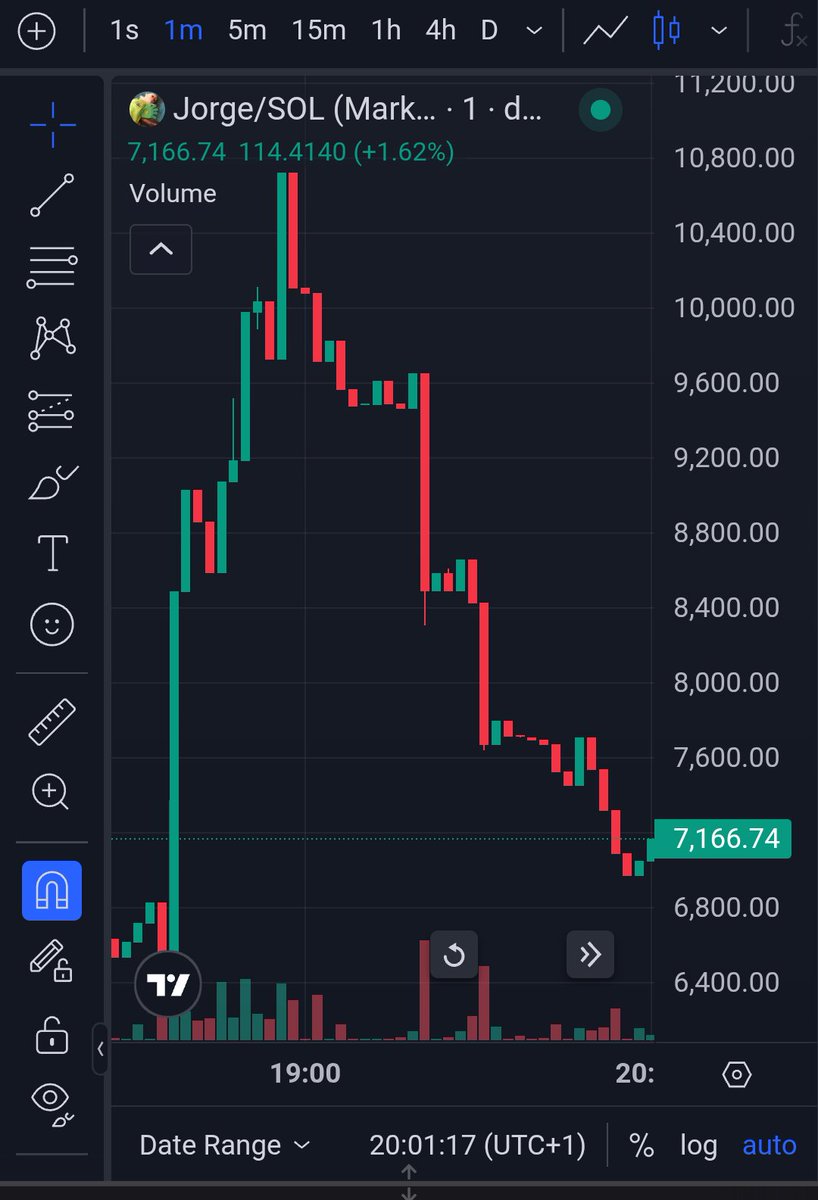Collapse the drawing toolbar side arrow
Viewport: 818px width, 1200px height.
[100, 1049]
